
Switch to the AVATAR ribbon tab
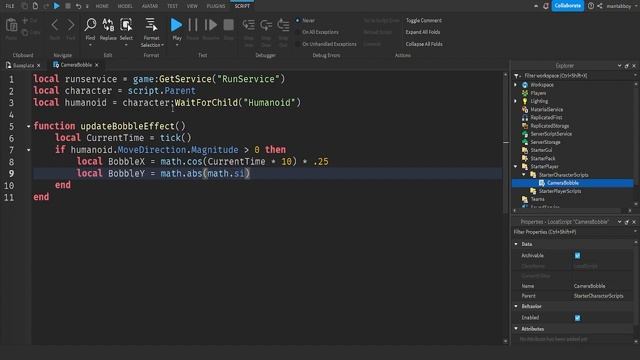(x=150, y=6)
